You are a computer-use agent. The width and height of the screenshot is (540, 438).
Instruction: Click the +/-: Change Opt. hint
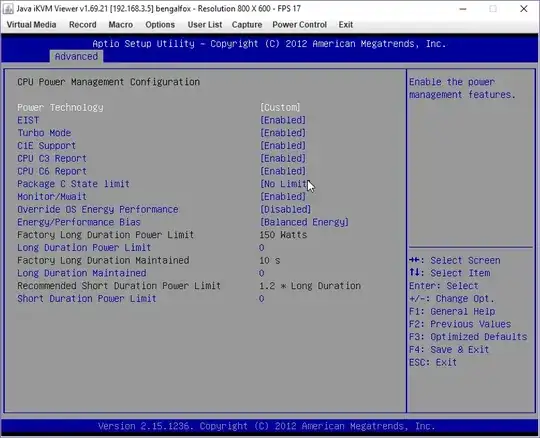tap(451, 299)
